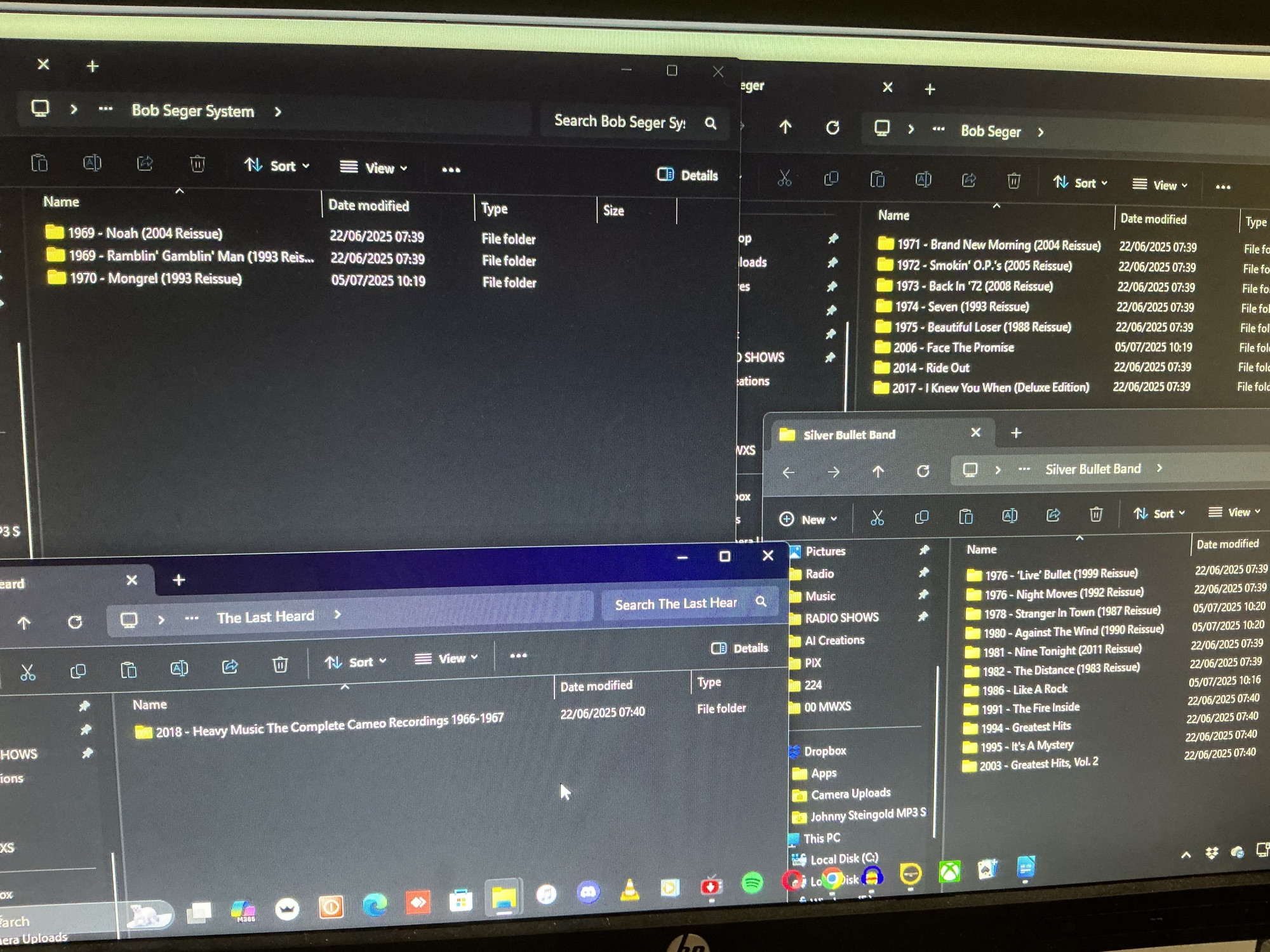The image size is (1270, 952).
Task: Click the refresh icon in The Last Heard window
Action: (75, 622)
